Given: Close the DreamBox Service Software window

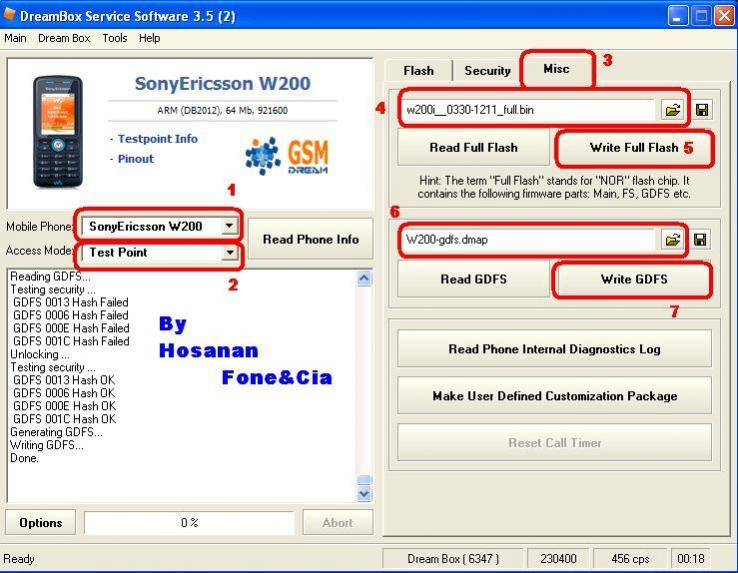Looking at the screenshot, I should pyautogui.click(x=724, y=16).
